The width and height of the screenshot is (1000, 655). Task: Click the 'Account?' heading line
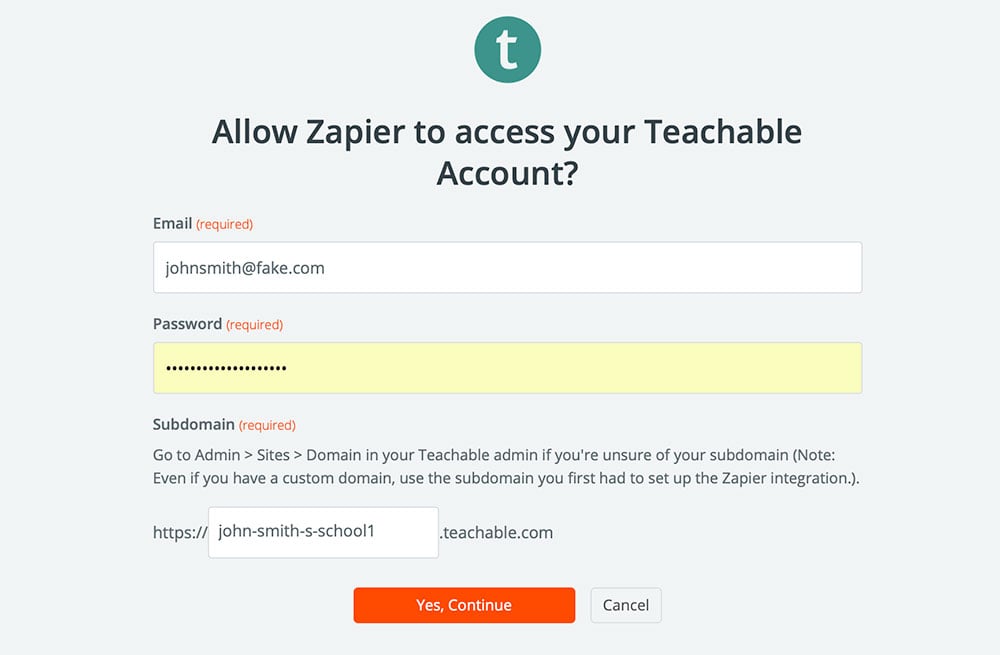[x=507, y=173]
